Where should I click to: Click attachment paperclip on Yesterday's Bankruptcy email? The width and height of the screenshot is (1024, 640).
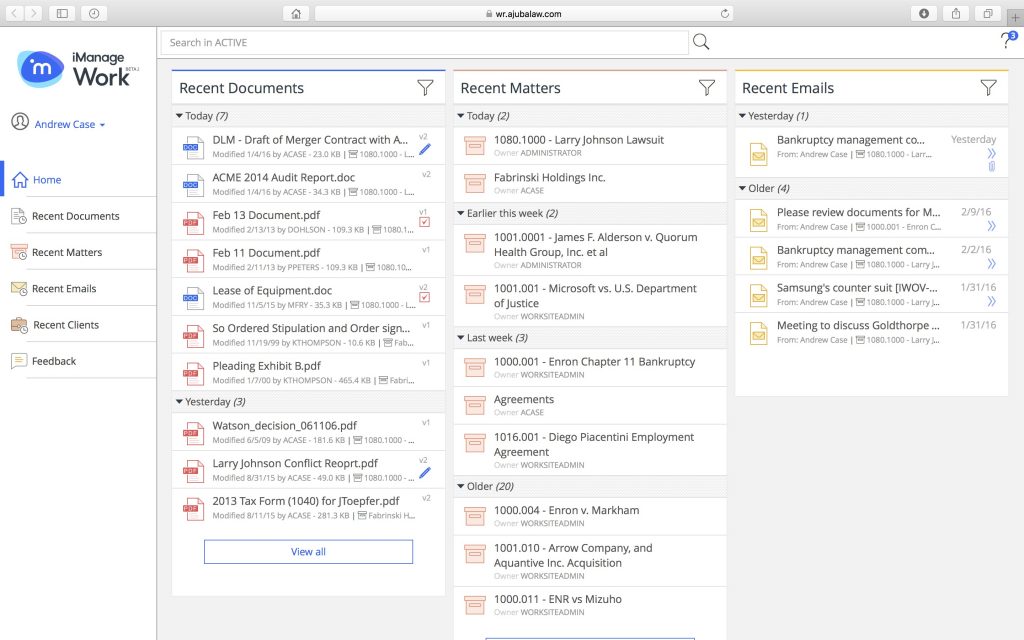[x=991, y=167]
